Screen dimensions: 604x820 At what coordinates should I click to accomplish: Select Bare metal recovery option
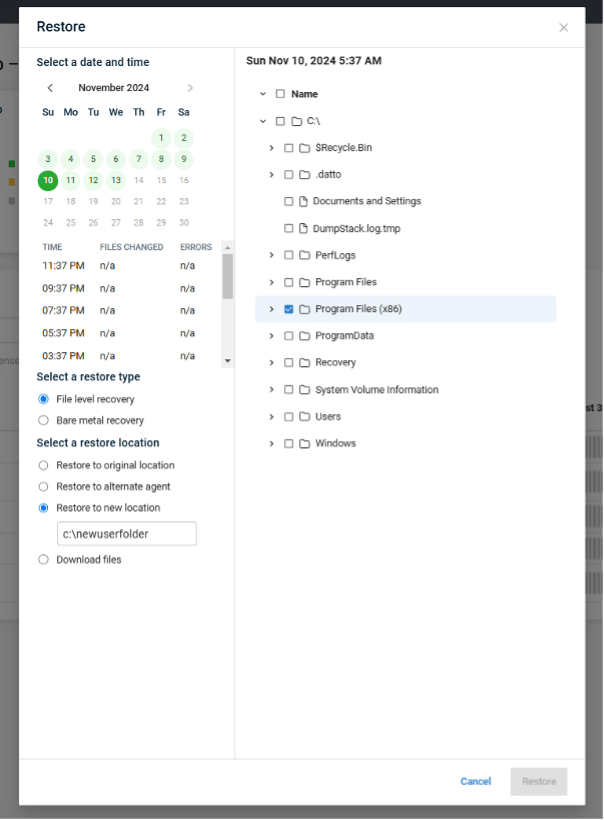tap(43, 420)
